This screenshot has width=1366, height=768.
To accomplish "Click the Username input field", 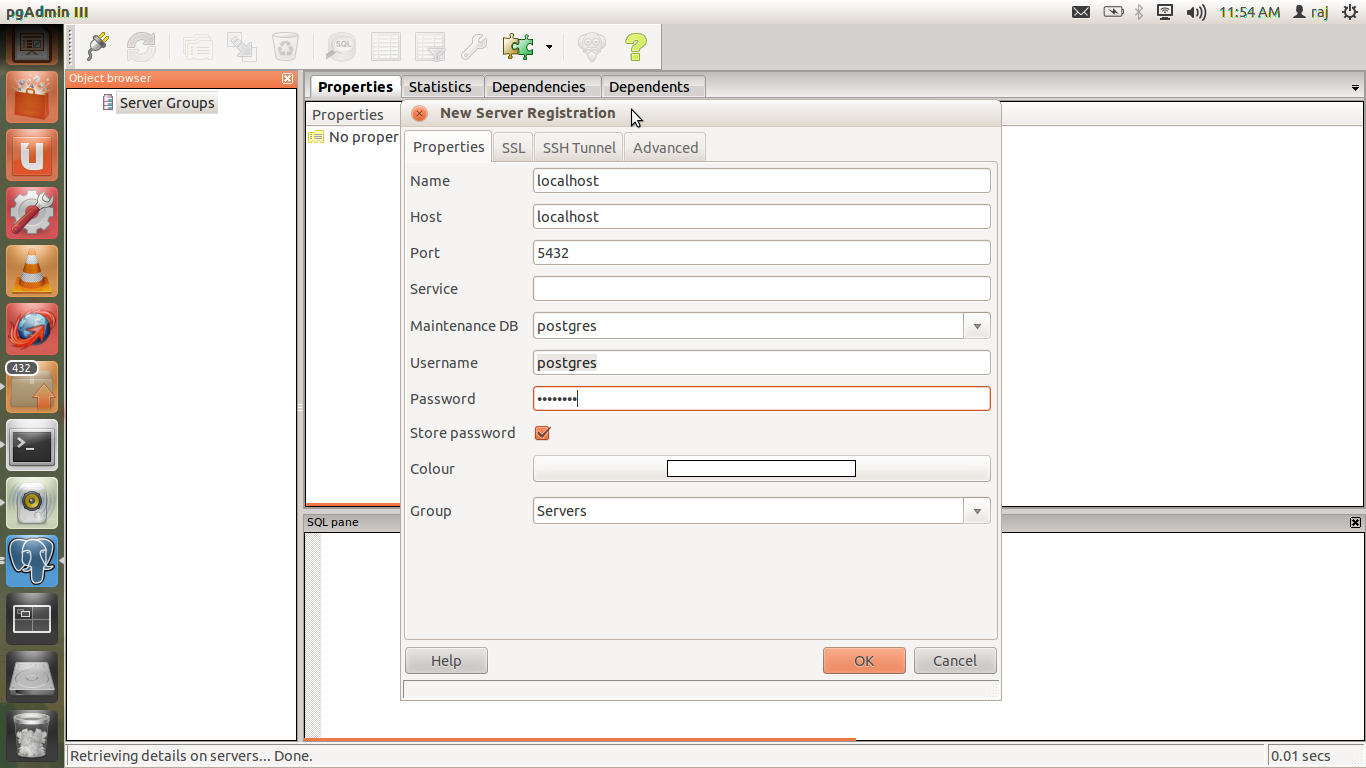I will (762, 363).
